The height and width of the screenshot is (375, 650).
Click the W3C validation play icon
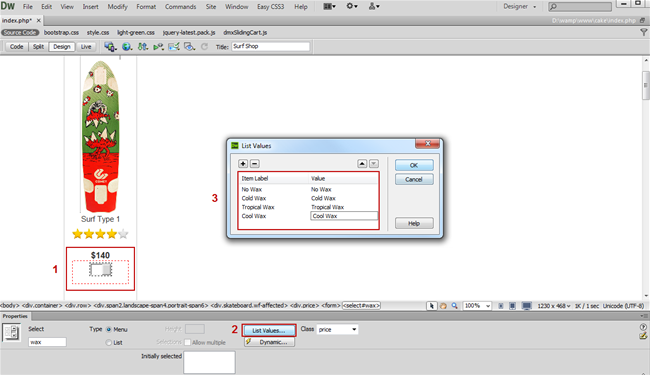pyautogui.click(x=158, y=47)
